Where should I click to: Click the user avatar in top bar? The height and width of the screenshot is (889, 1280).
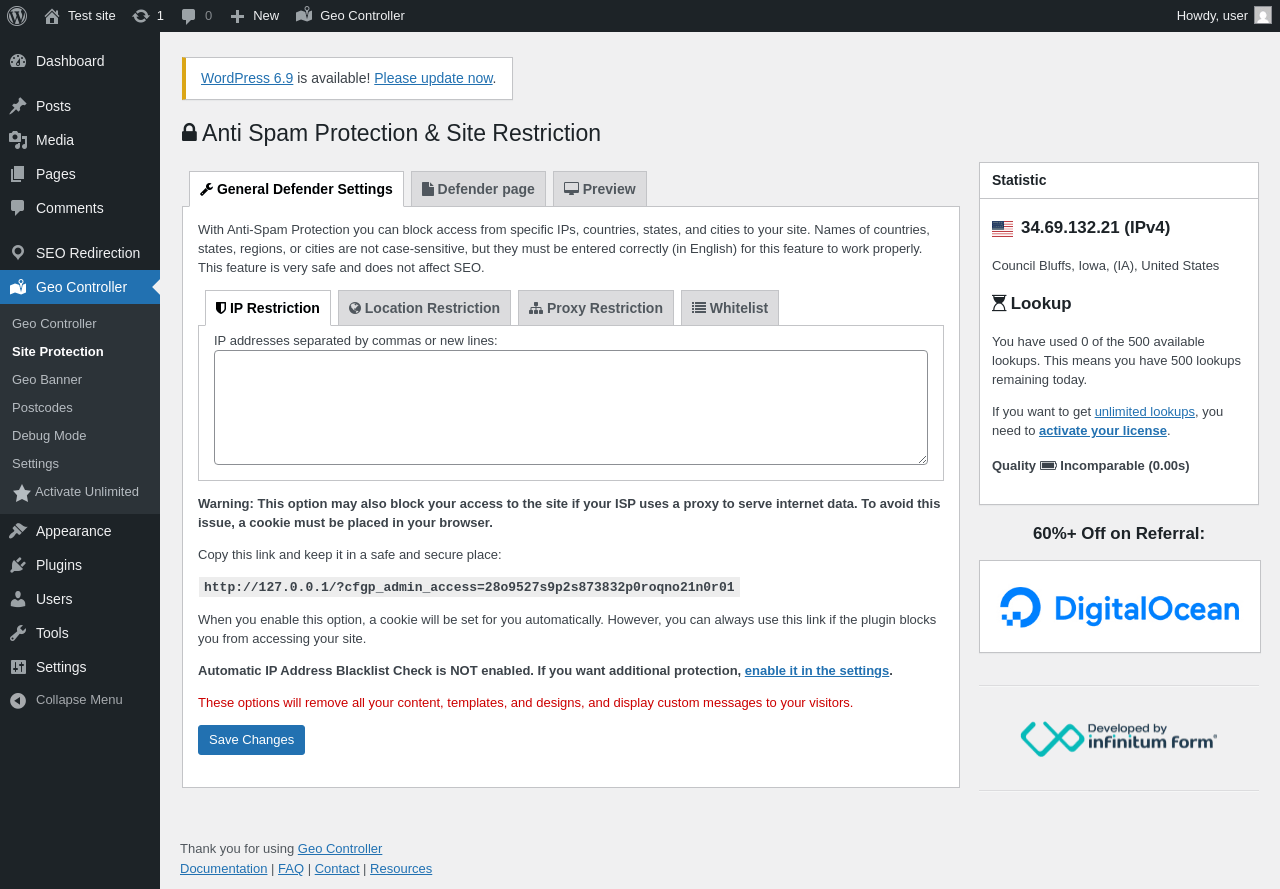1263,15
